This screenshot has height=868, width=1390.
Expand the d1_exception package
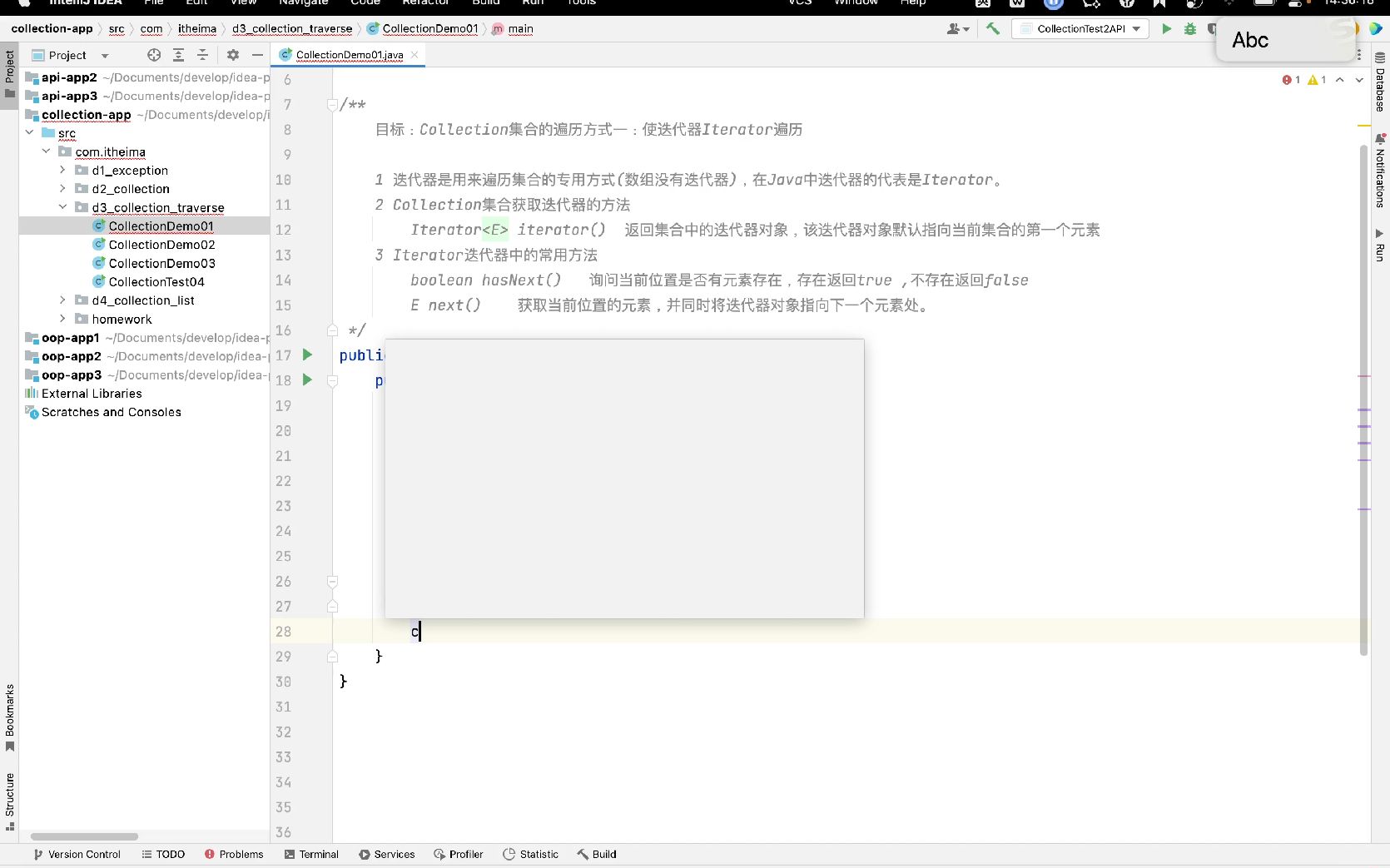click(x=62, y=170)
